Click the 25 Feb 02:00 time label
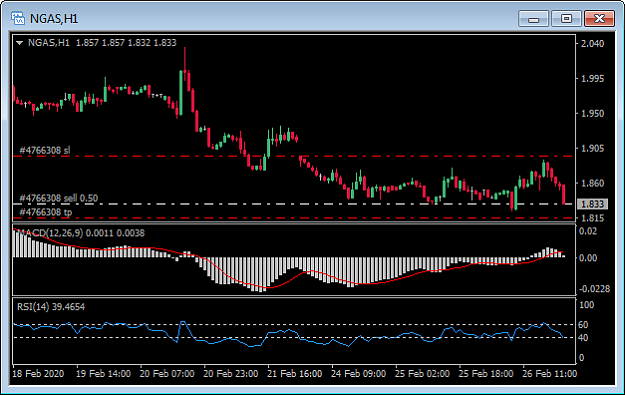This screenshot has height=395, width=625. [422, 374]
